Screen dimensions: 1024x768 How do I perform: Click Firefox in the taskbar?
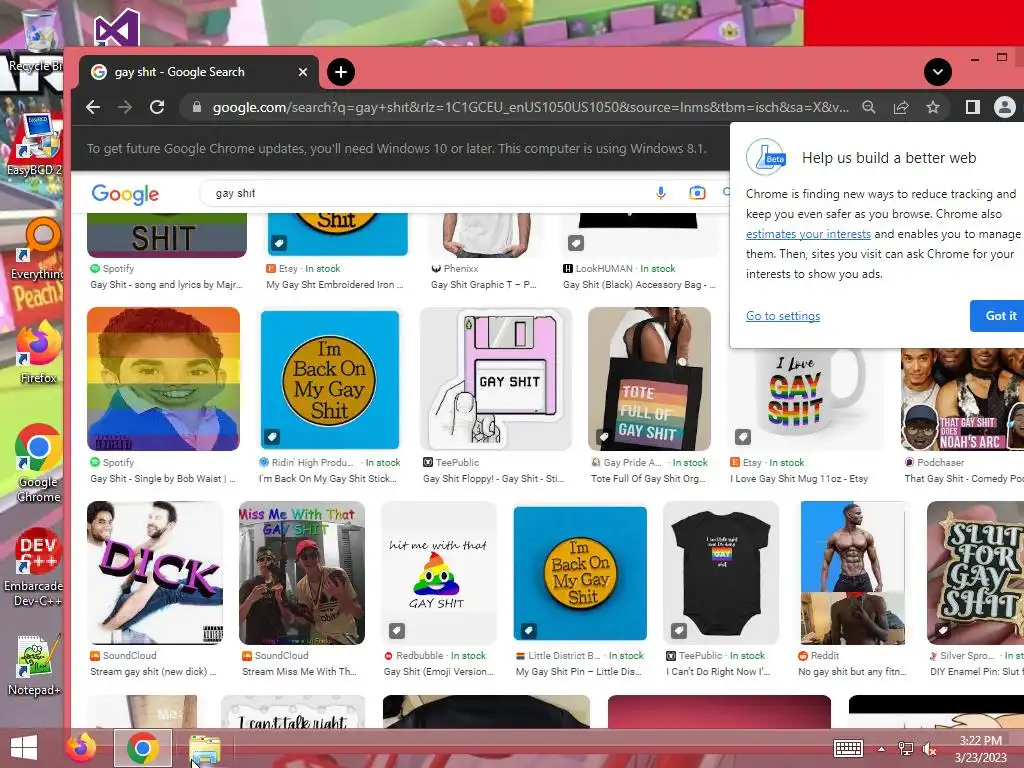pyautogui.click(x=81, y=748)
